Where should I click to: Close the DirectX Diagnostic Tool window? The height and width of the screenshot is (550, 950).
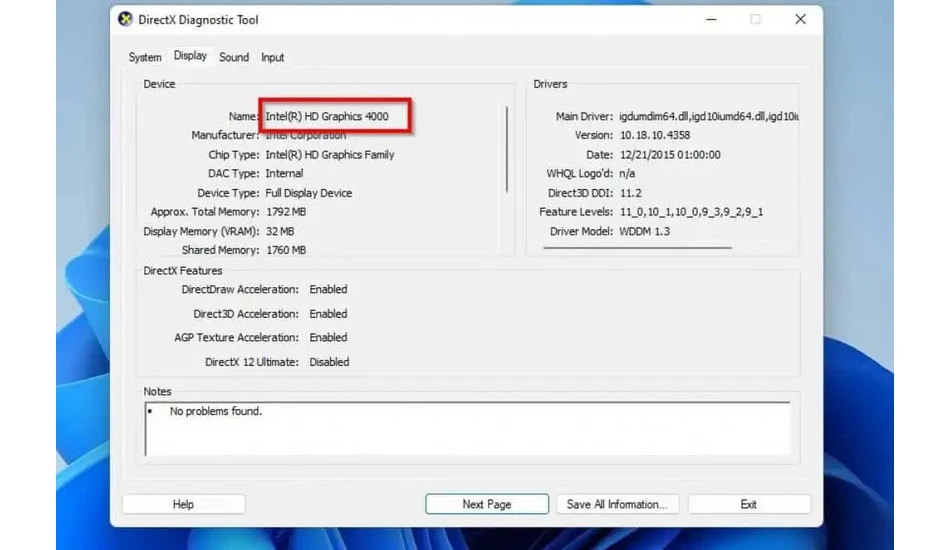coord(800,19)
